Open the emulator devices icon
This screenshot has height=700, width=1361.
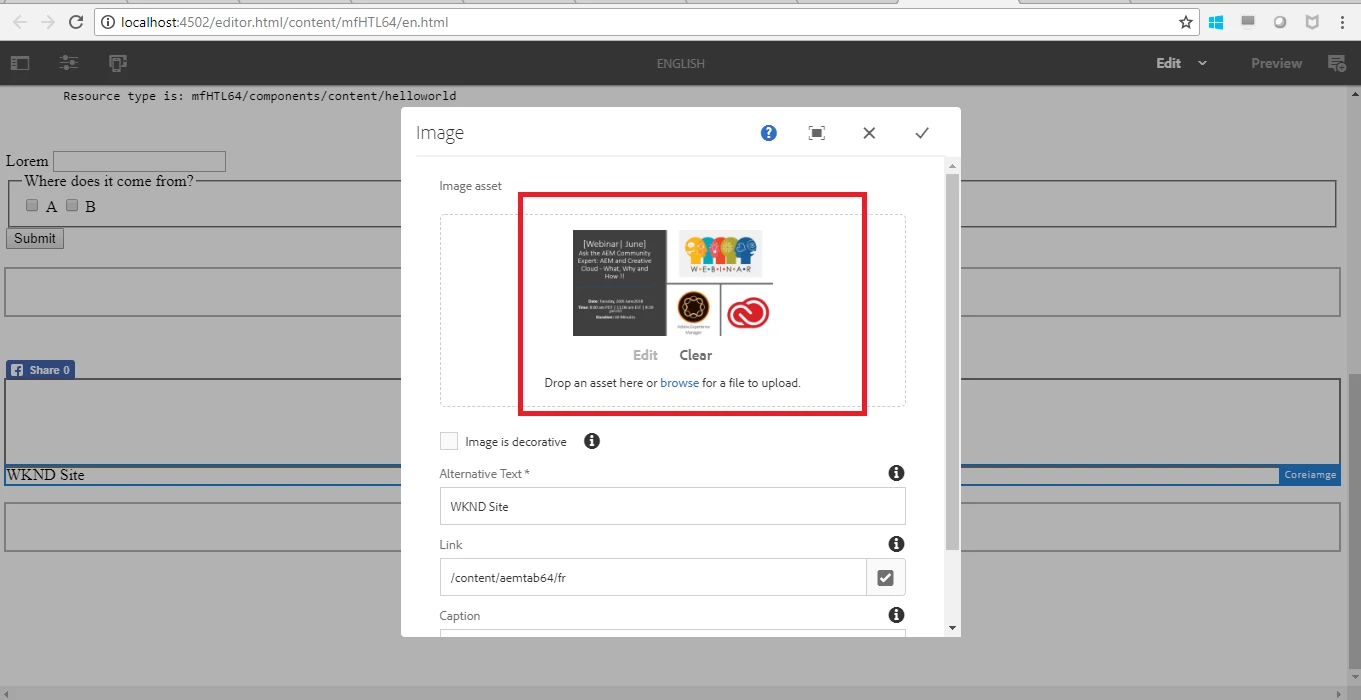[118, 63]
